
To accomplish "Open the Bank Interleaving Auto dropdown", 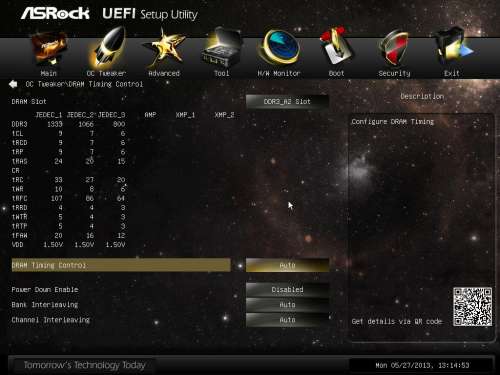I will click(287, 305).
